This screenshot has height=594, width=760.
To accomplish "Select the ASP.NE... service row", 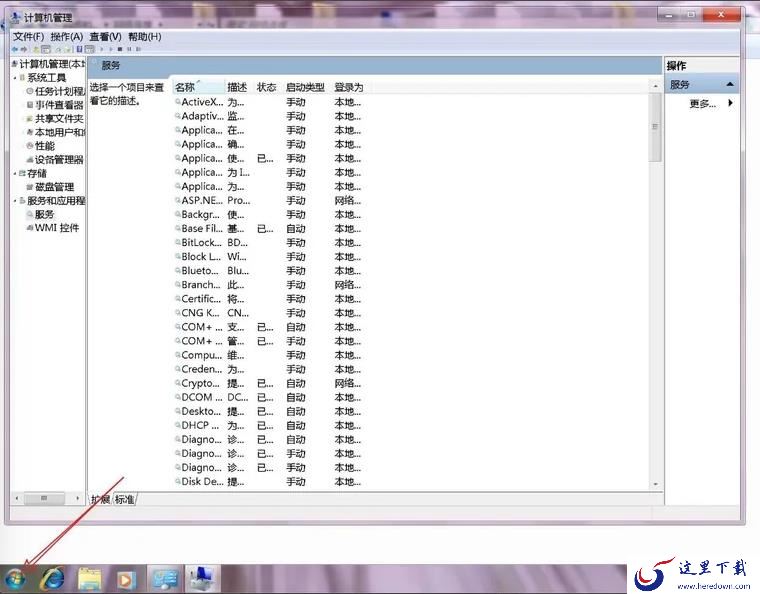I will [x=269, y=200].
